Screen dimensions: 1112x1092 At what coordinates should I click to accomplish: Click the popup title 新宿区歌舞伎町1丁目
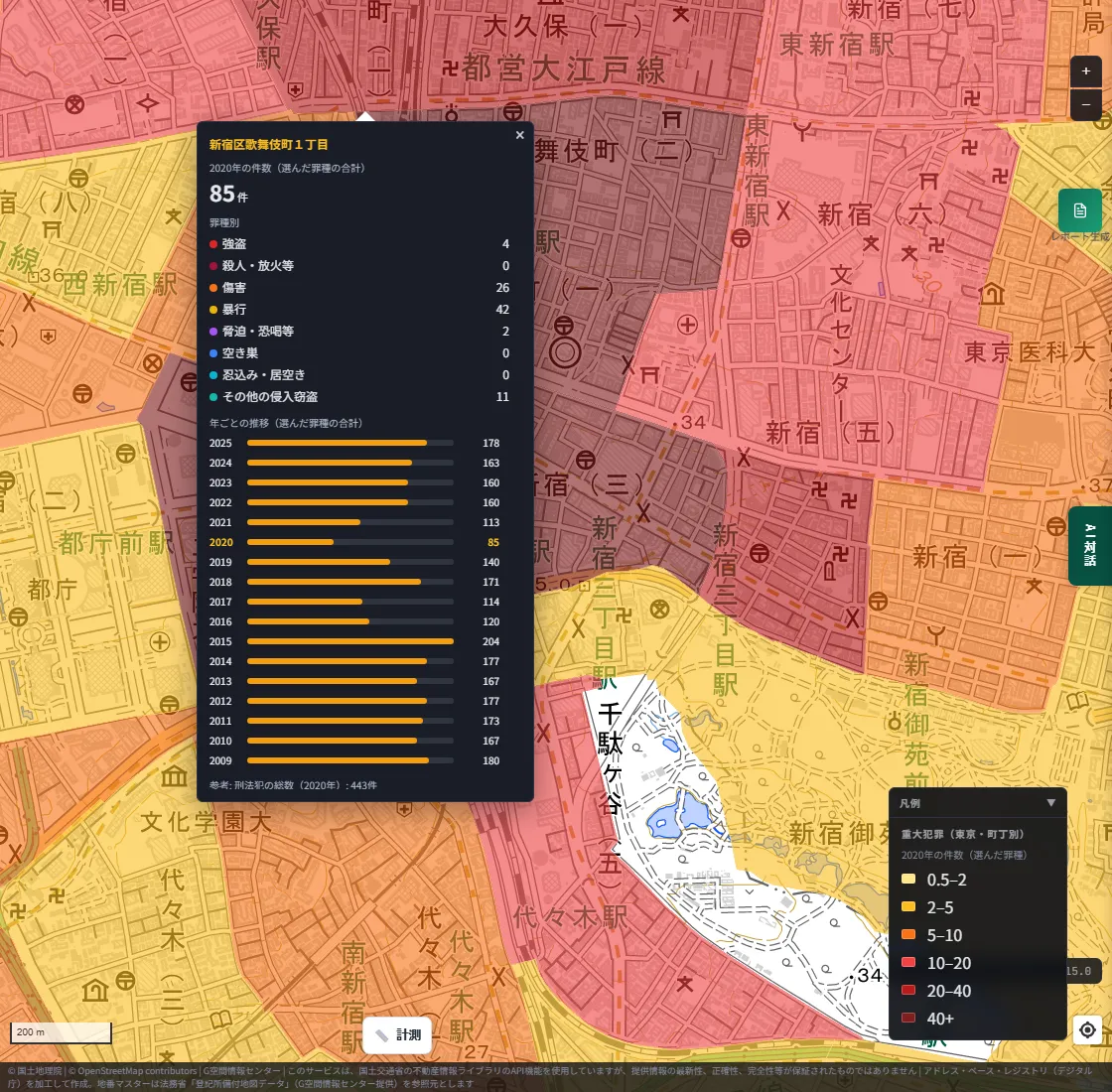(x=268, y=145)
